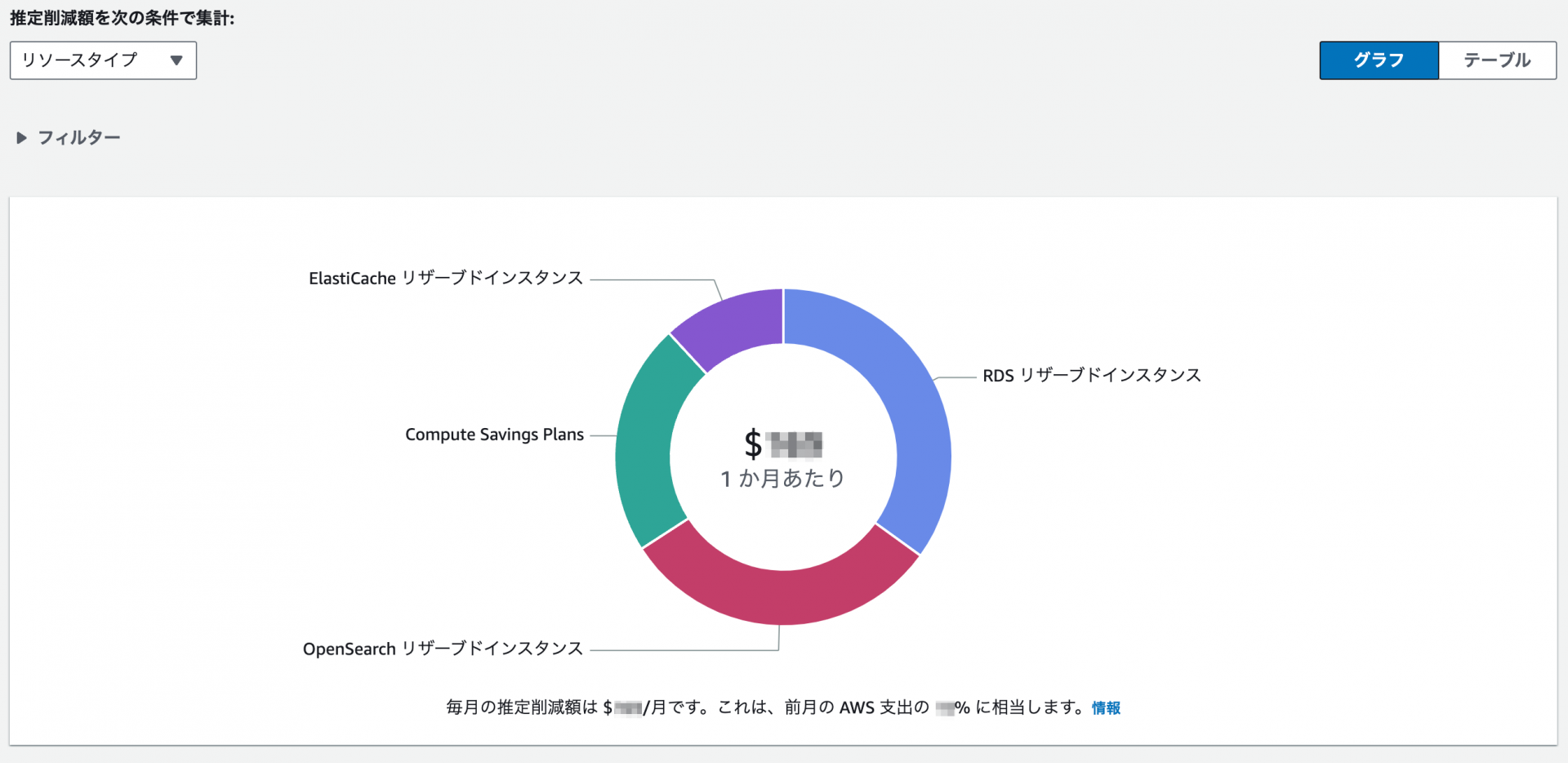Open the 情報 link

click(1106, 709)
